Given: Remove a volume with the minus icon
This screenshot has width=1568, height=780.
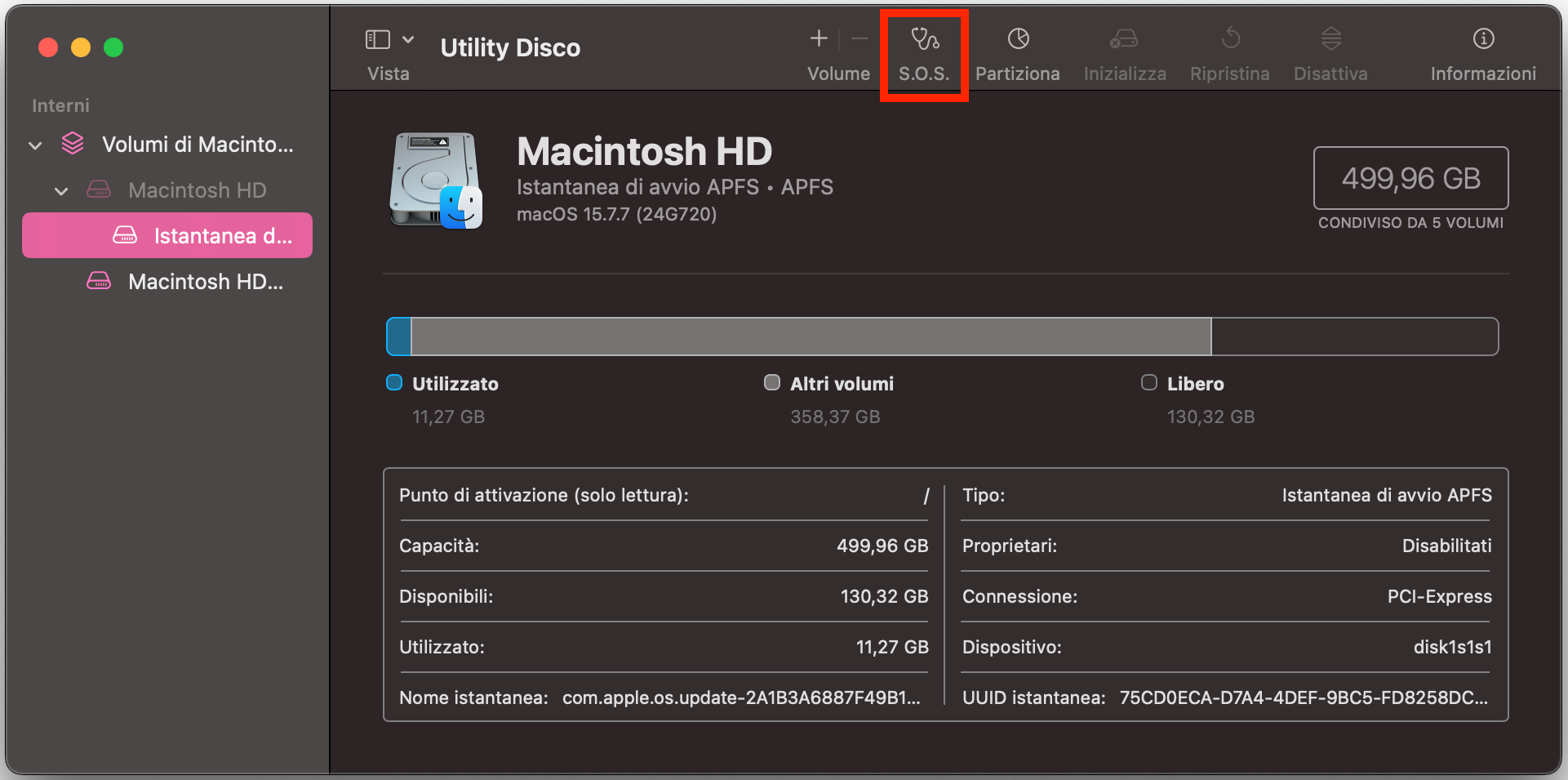Looking at the screenshot, I should click(x=860, y=38).
